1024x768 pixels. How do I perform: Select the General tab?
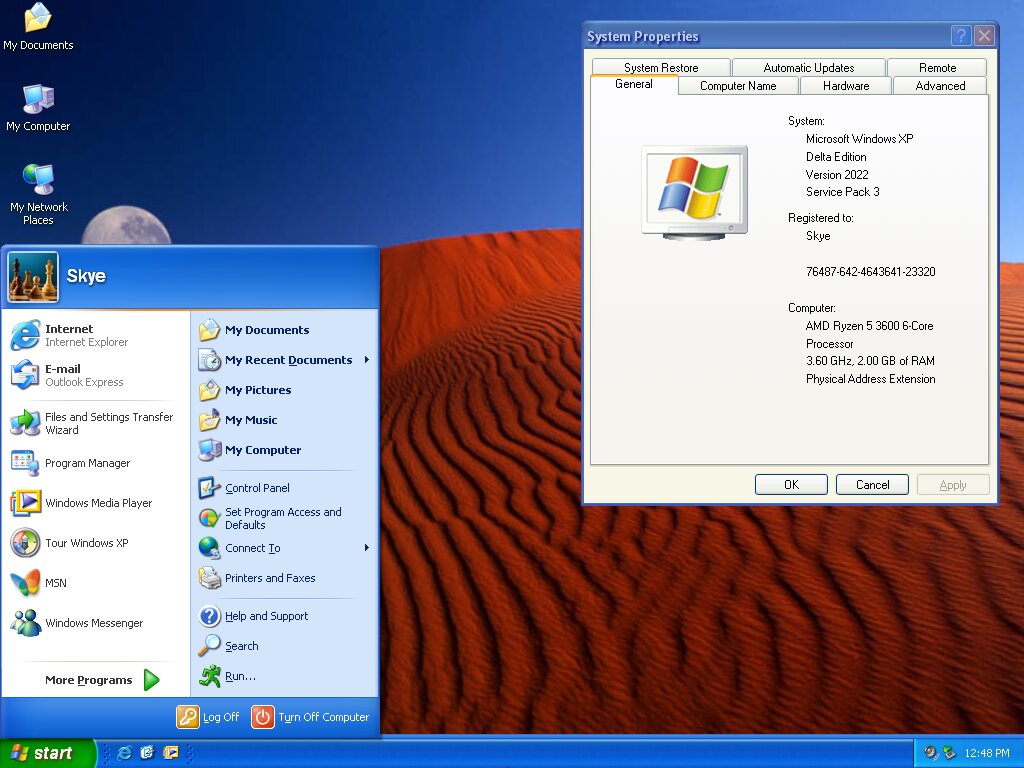(633, 84)
